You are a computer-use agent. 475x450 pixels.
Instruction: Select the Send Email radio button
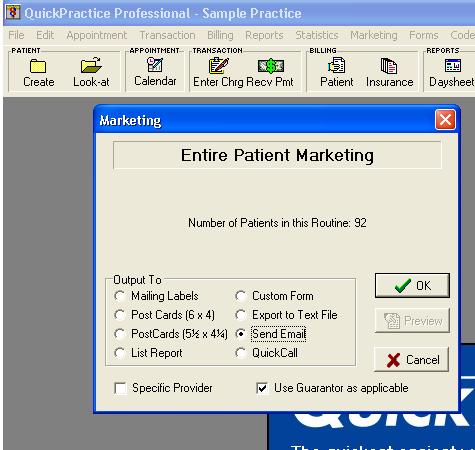click(x=240, y=334)
